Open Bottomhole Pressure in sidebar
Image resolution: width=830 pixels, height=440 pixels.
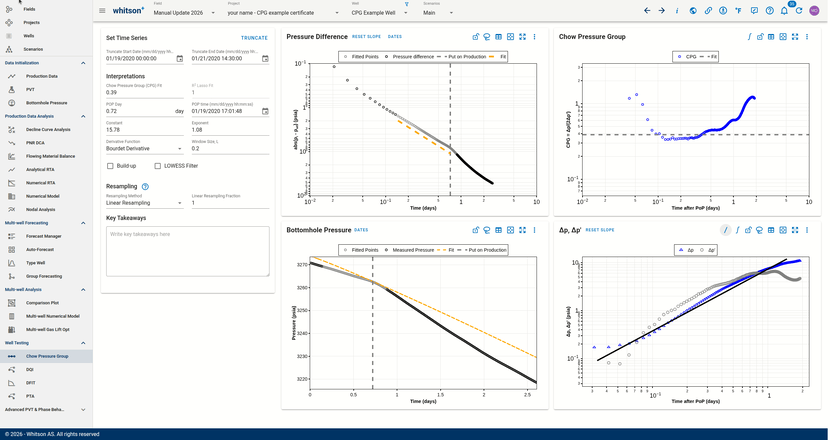tap(46, 103)
